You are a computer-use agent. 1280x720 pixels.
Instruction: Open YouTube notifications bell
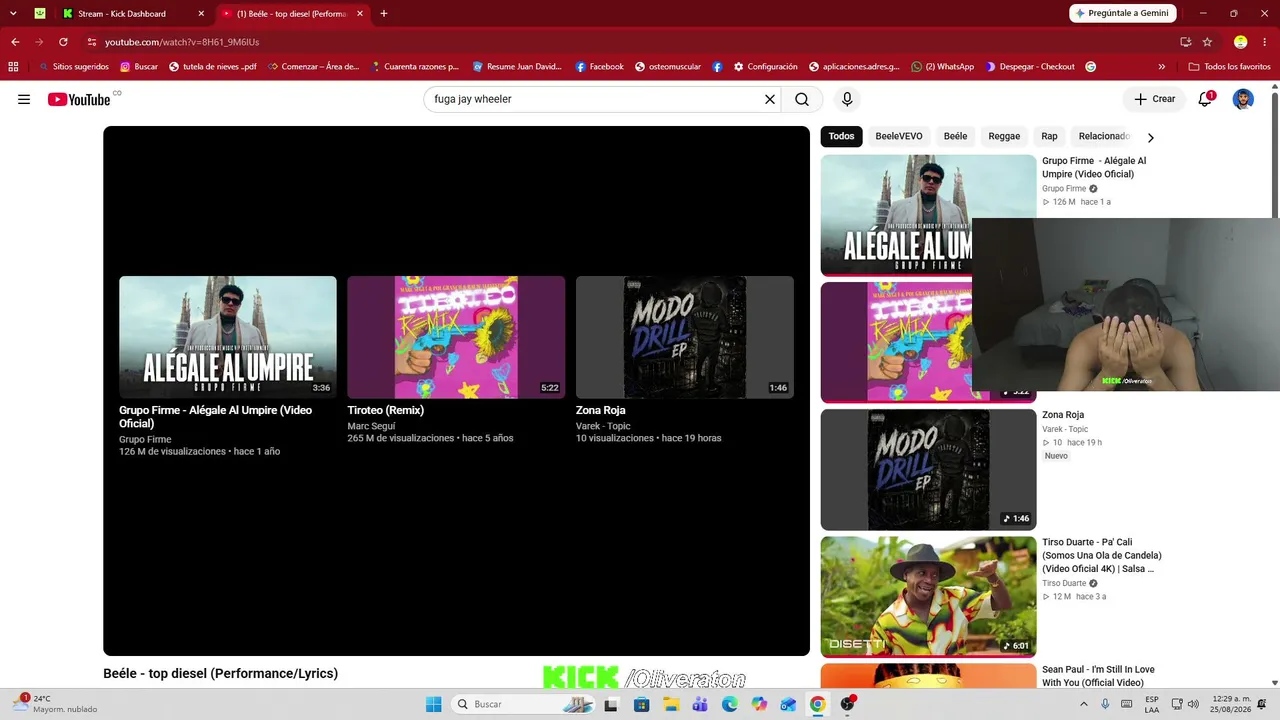coord(1205,99)
